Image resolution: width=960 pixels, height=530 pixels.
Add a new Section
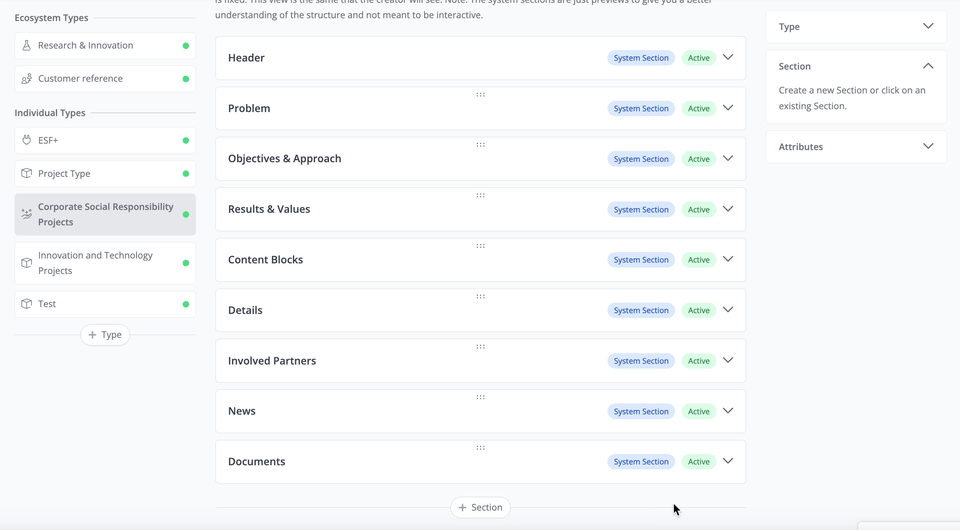481,507
